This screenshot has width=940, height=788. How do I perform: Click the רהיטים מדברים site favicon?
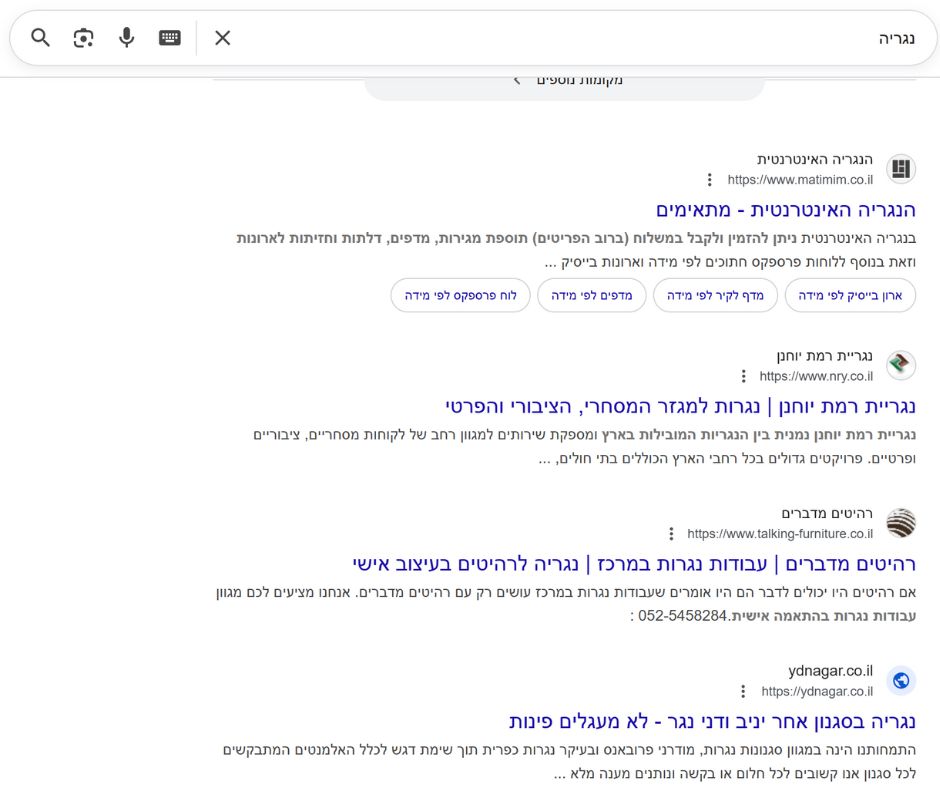pyautogui.click(x=901, y=523)
